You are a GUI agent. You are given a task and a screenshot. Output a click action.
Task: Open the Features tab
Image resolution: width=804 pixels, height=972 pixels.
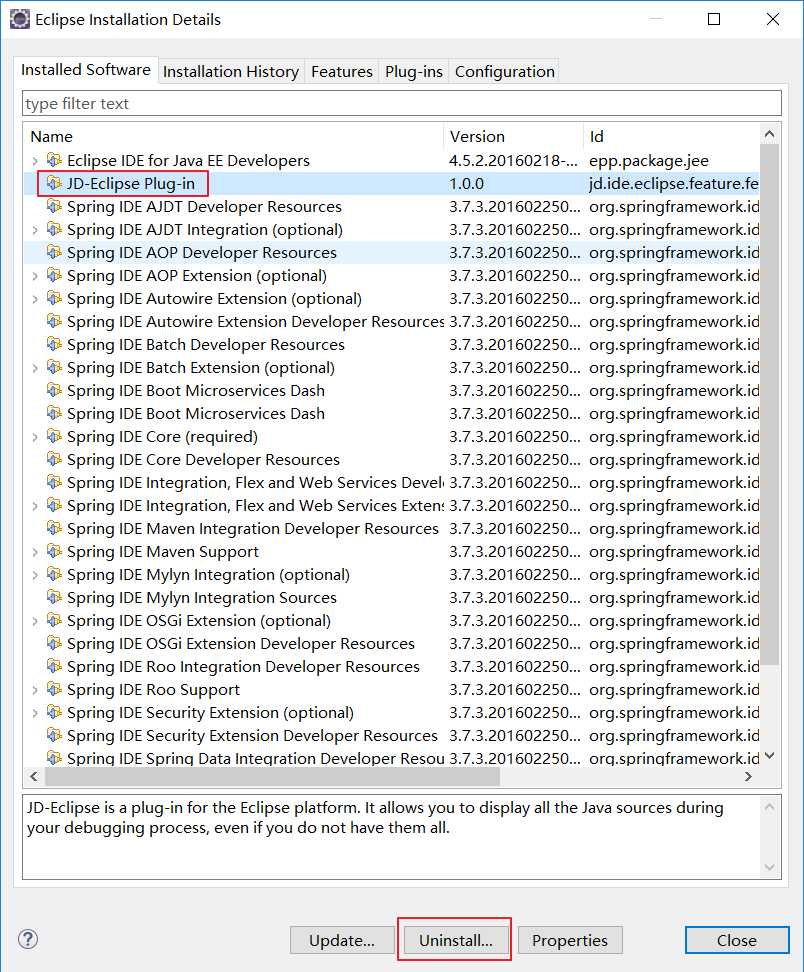click(342, 72)
